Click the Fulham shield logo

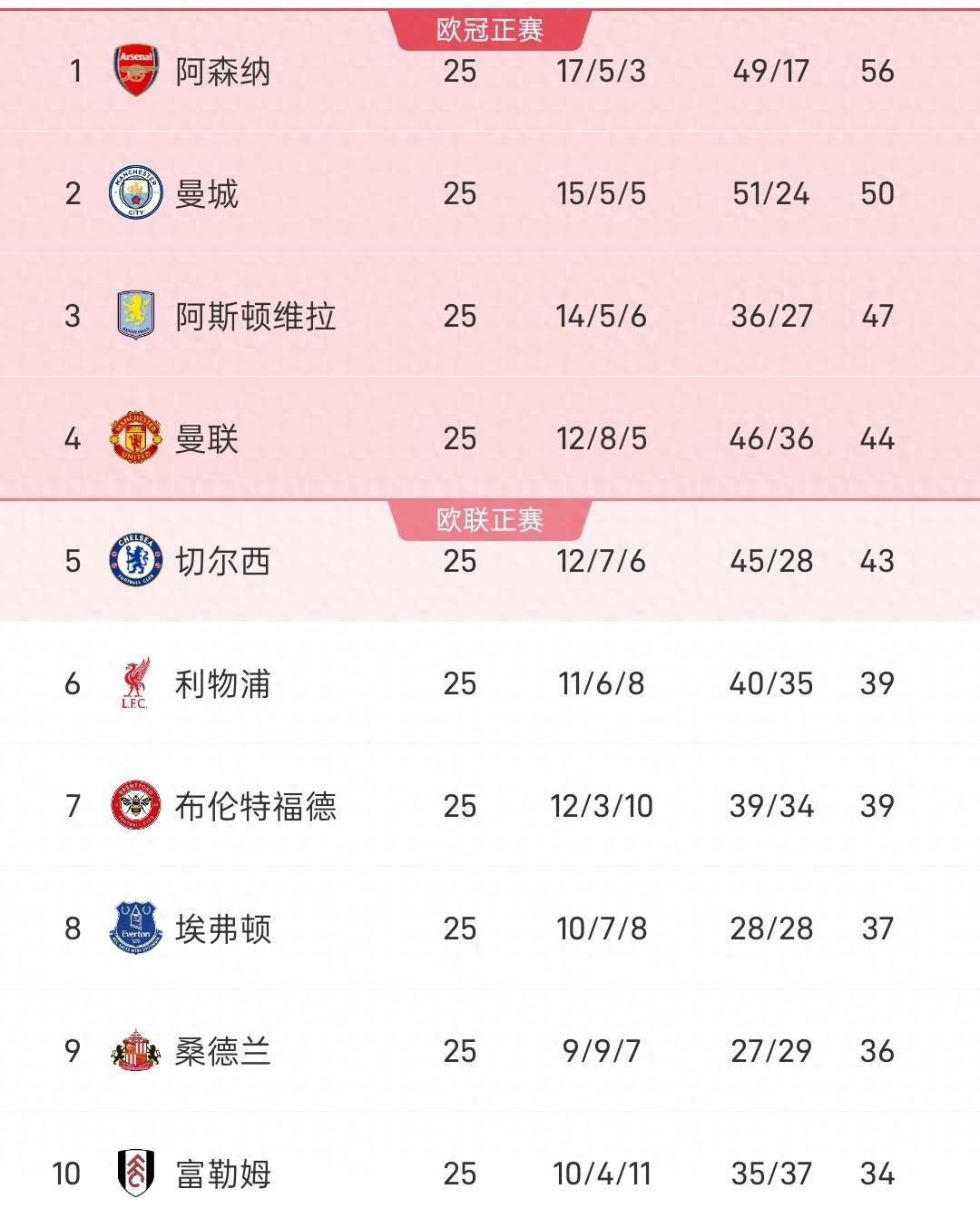point(136,1173)
